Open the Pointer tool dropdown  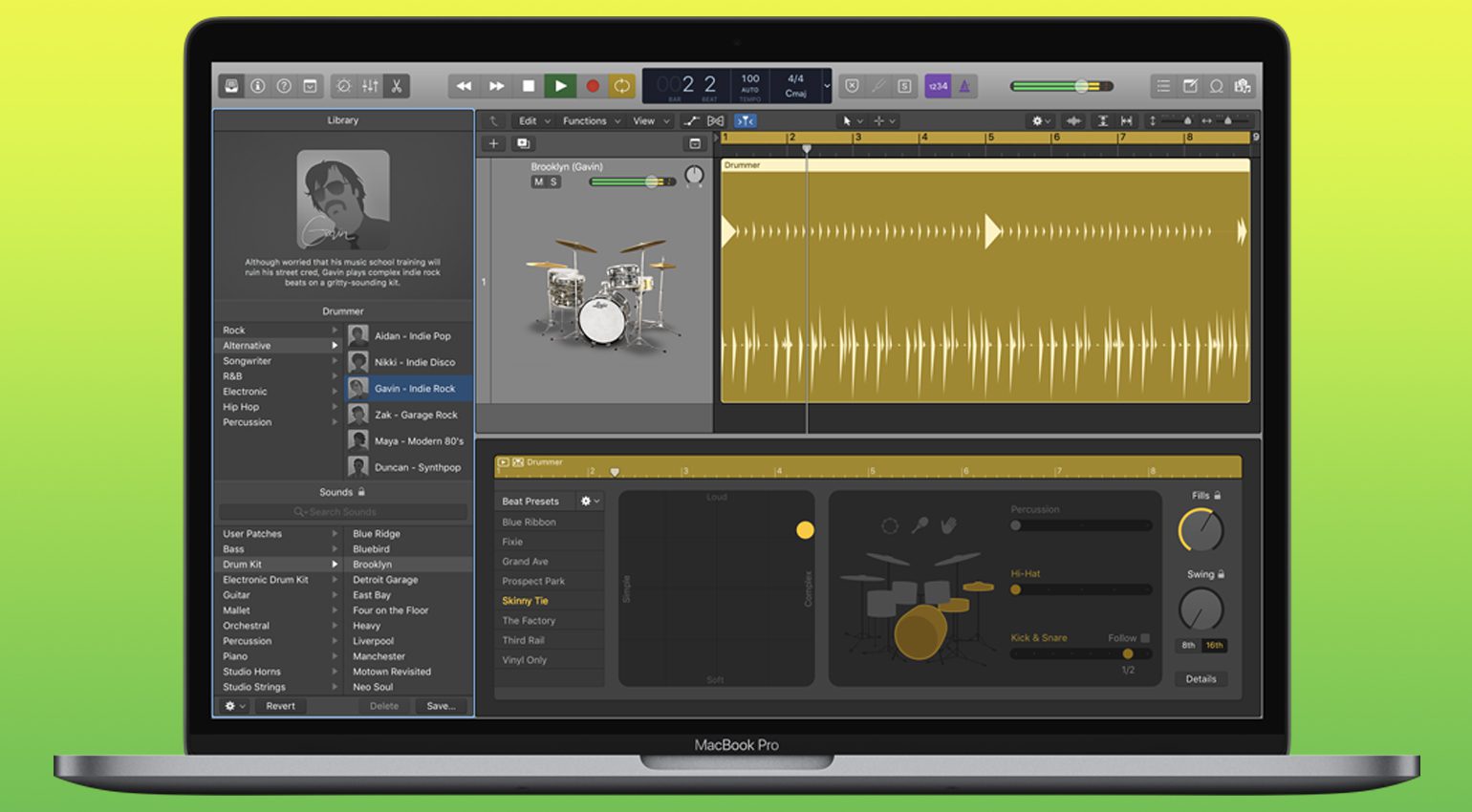(x=852, y=121)
